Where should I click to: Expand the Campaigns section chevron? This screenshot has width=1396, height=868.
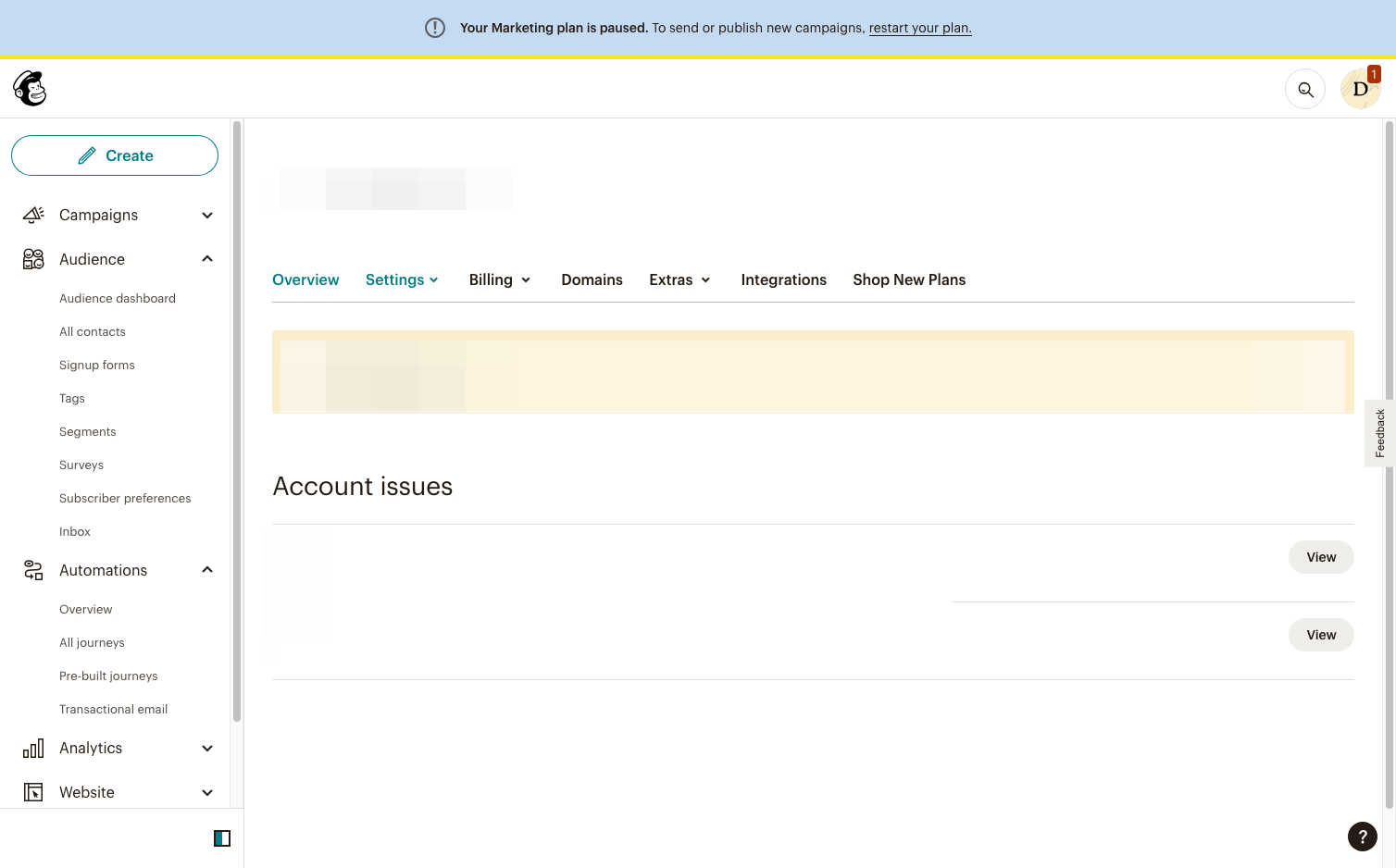(207, 216)
